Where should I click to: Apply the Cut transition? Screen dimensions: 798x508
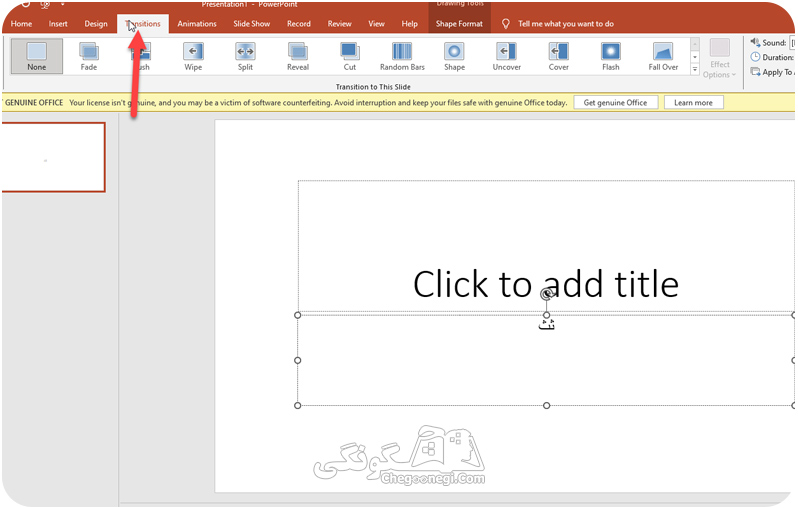tap(350, 56)
